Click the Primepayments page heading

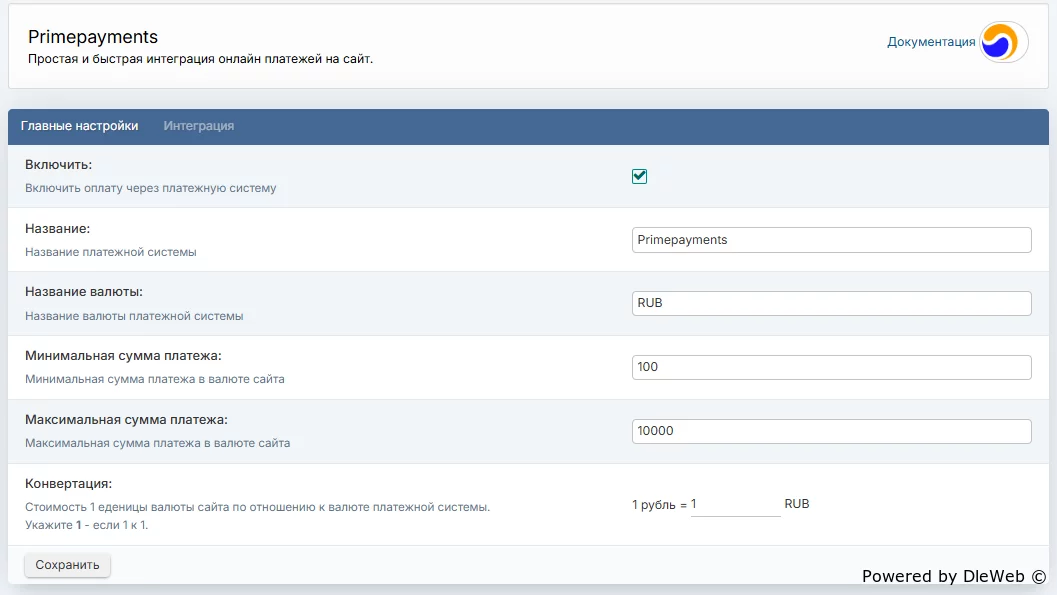pos(93,36)
